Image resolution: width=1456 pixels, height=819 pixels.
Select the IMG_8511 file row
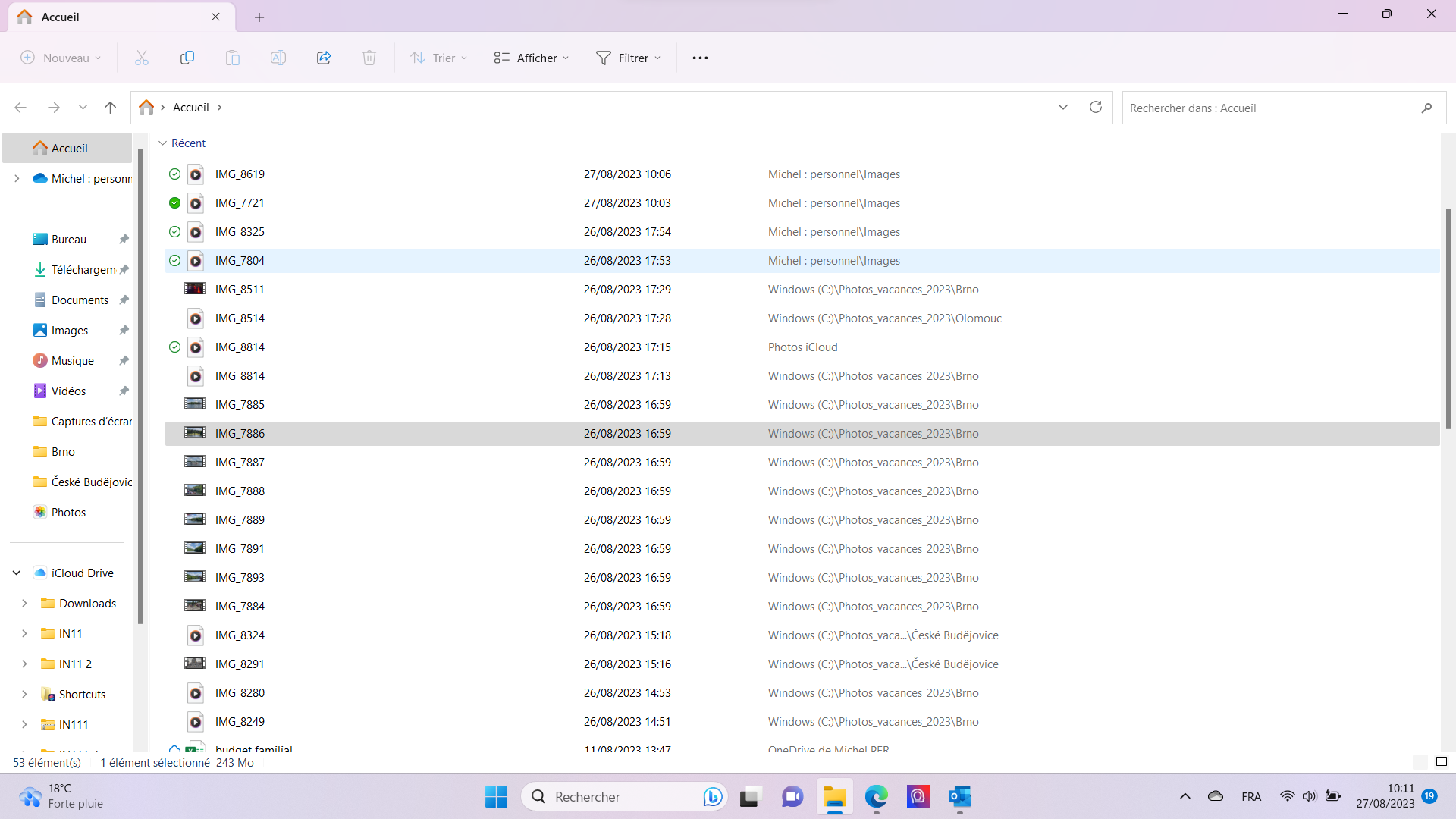(240, 289)
